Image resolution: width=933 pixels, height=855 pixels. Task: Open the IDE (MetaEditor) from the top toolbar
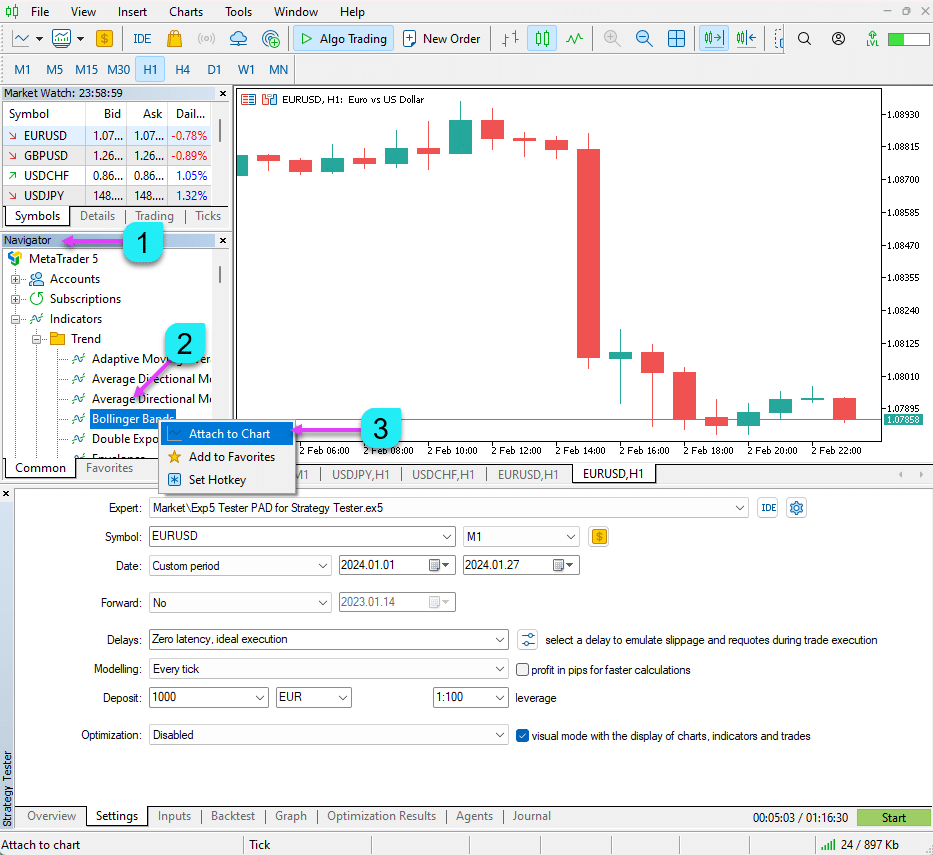pyautogui.click(x=142, y=39)
